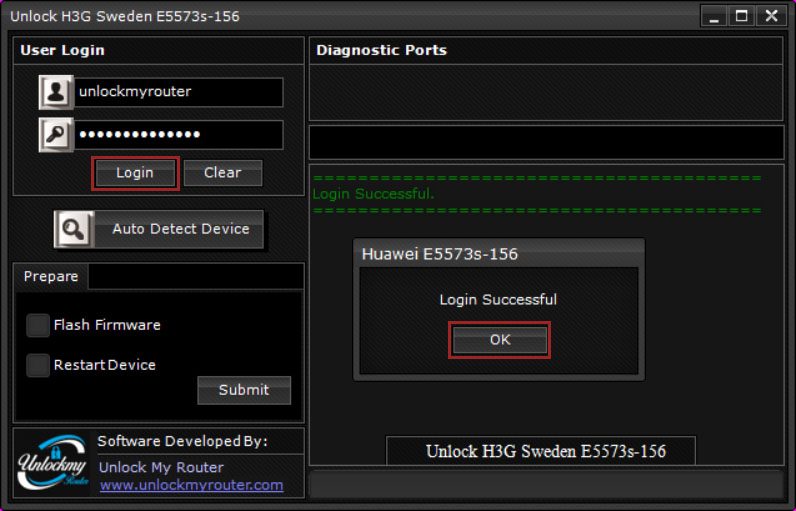
Task: Click the magnifier icon on Auto Detect Device
Action: [74, 229]
